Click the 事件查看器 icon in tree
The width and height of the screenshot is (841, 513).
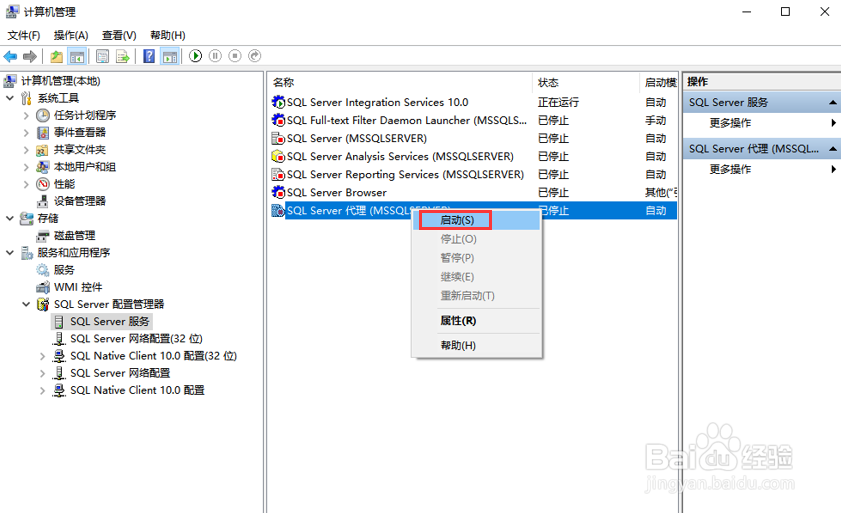43,133
